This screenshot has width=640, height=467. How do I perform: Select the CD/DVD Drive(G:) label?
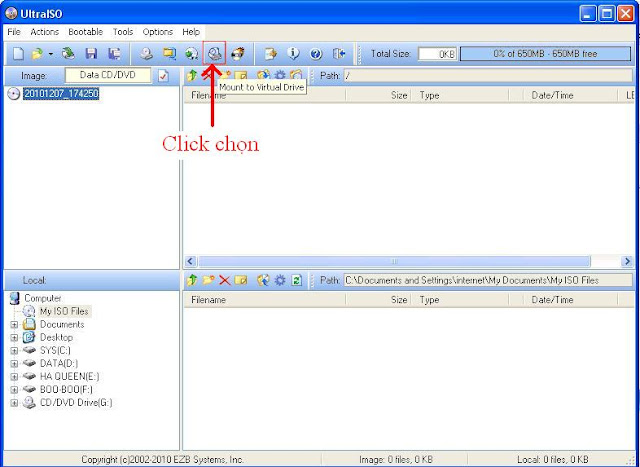76,403
